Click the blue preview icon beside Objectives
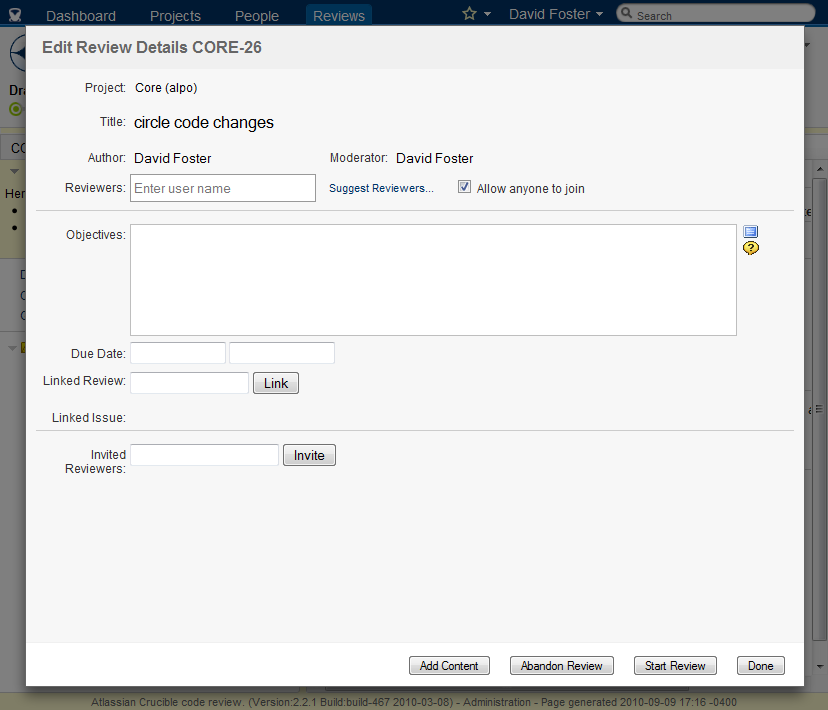The width and height of the screenshot is (828, 710). (x=751, y=232)
